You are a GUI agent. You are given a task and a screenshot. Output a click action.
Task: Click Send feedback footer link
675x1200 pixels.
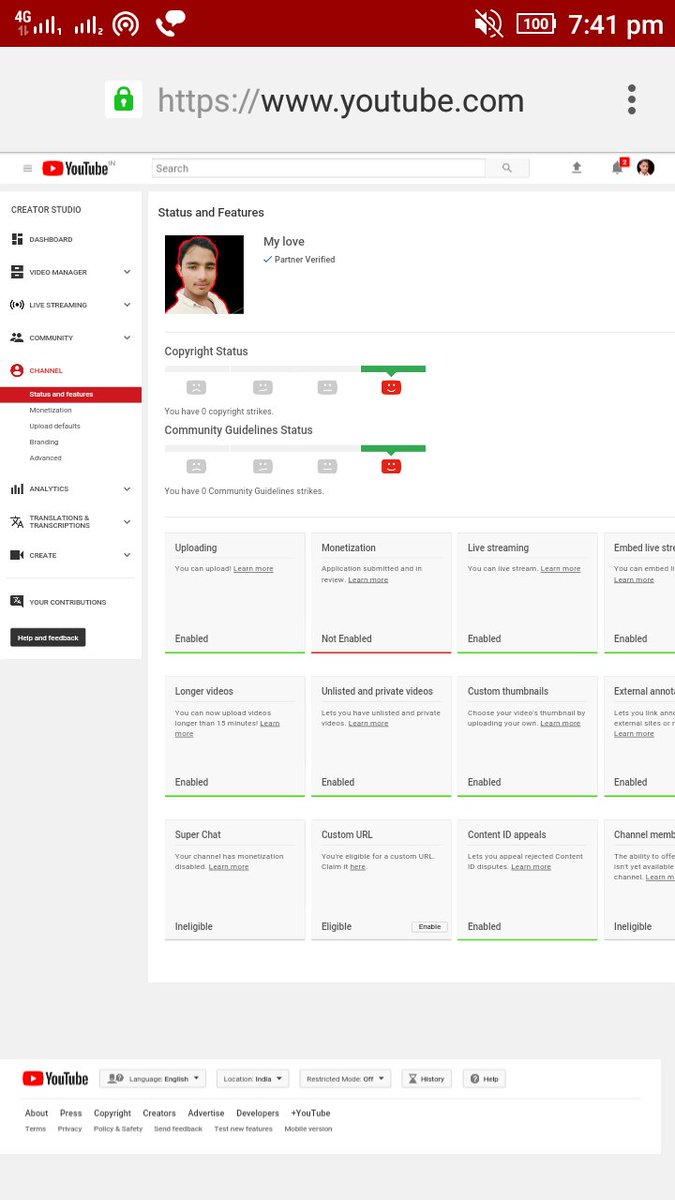[178, 1129]
